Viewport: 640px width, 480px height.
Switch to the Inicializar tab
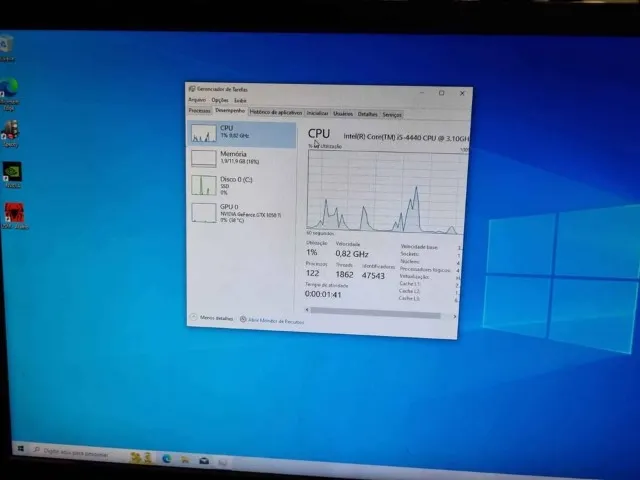[x=317, y=113]
